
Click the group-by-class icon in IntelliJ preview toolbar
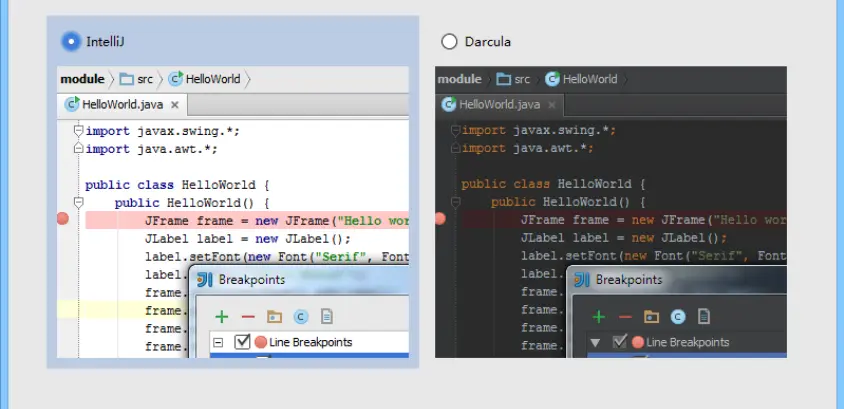[x=301, y=316]
